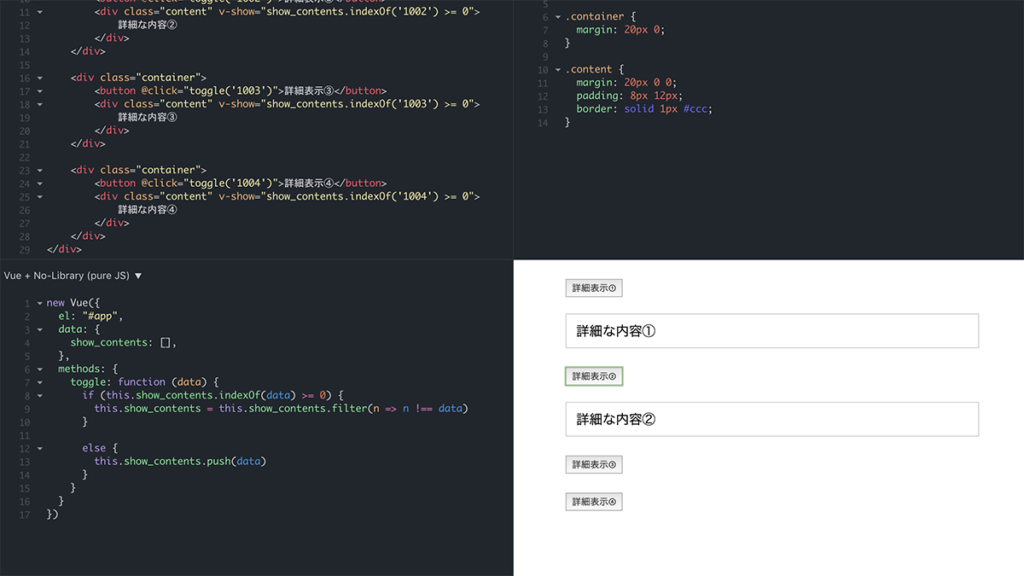This screenshot has width=1024, height=576.
Task: Open the Vue + No-Library framework dropdown
Action: click(x=73, y=275)
